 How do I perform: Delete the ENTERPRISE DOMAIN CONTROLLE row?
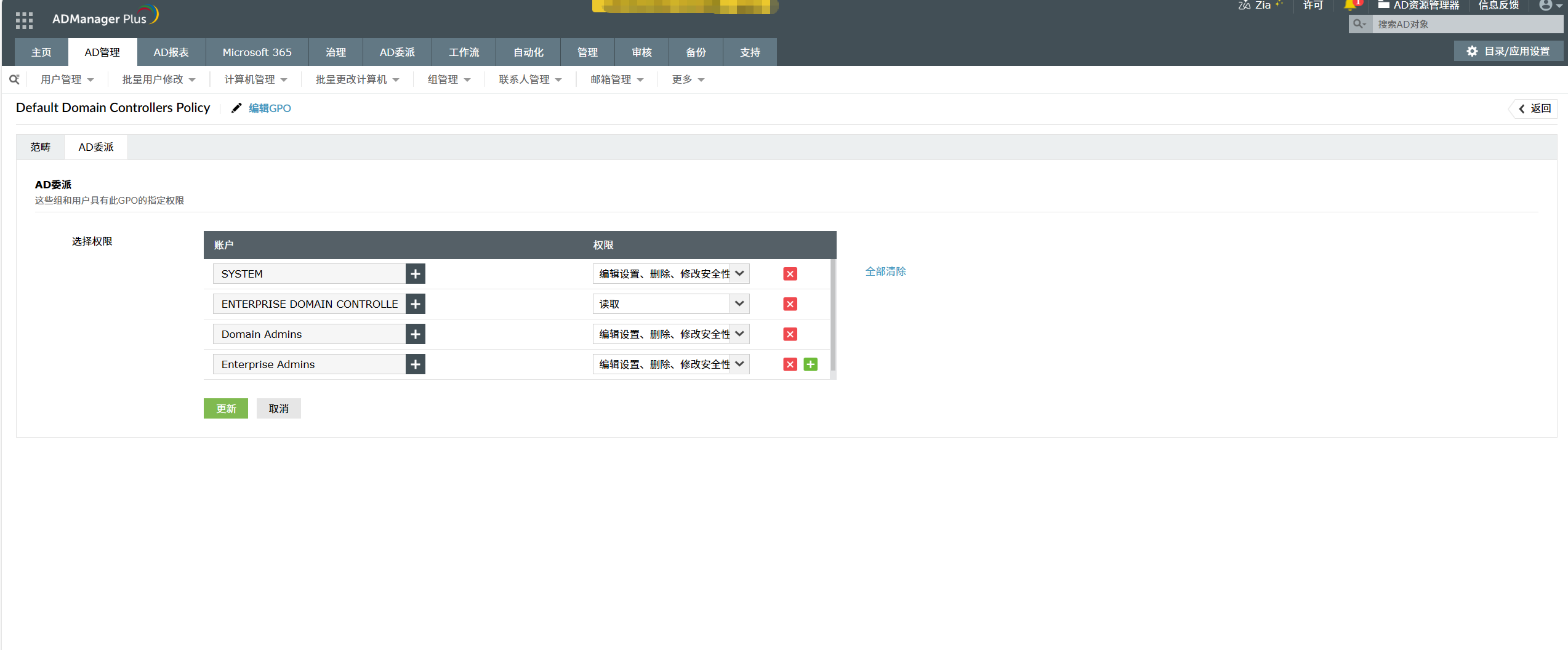point(790,304)
